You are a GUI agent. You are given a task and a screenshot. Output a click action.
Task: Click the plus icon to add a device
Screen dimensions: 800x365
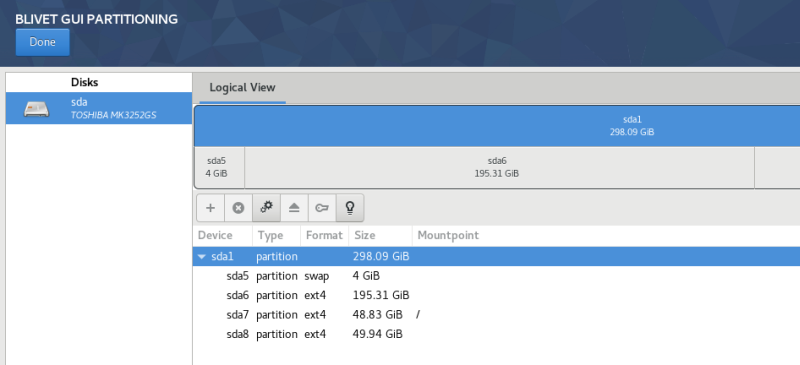(210, 208)
